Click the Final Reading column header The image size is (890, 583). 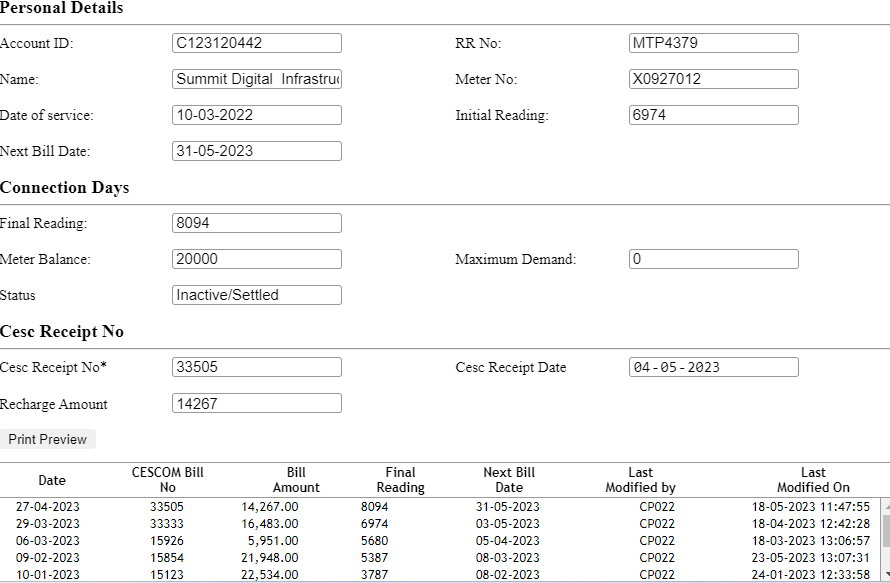click(401, 480)
